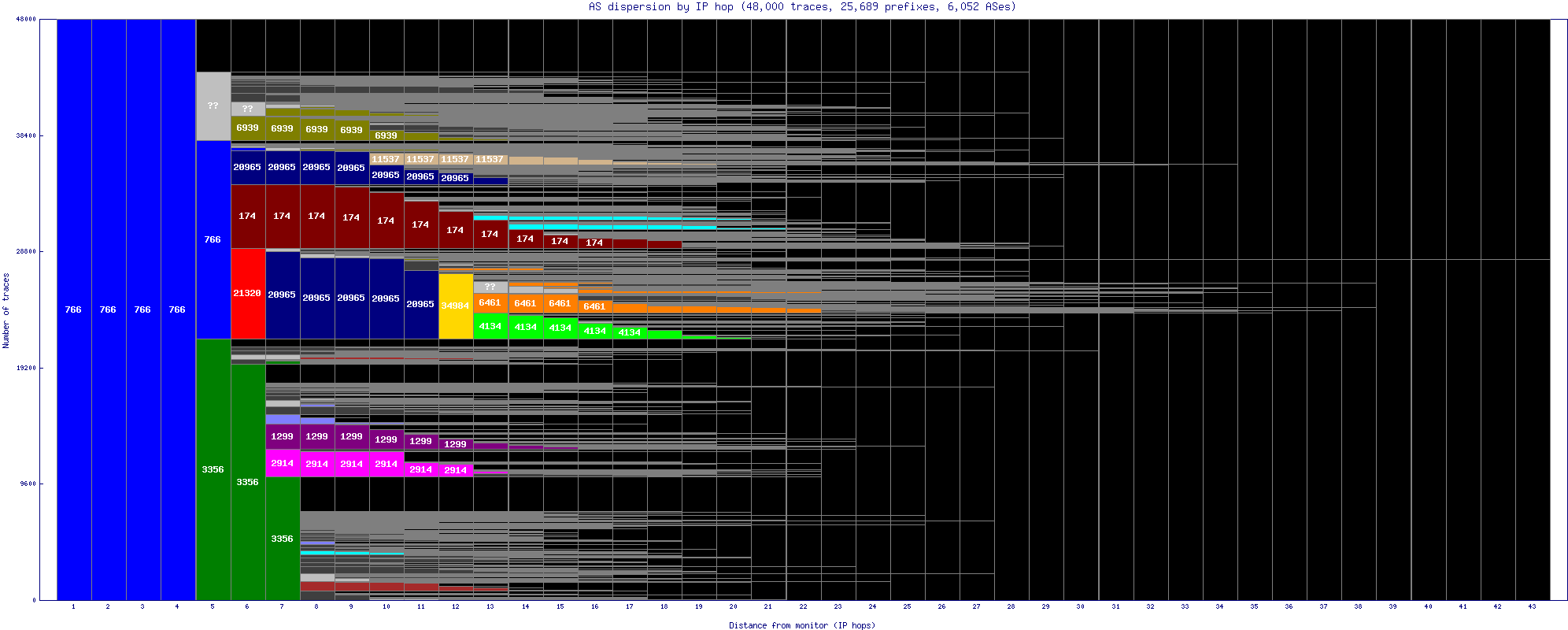Click the 28800 y-axis tick label

(x=26, y=252)
